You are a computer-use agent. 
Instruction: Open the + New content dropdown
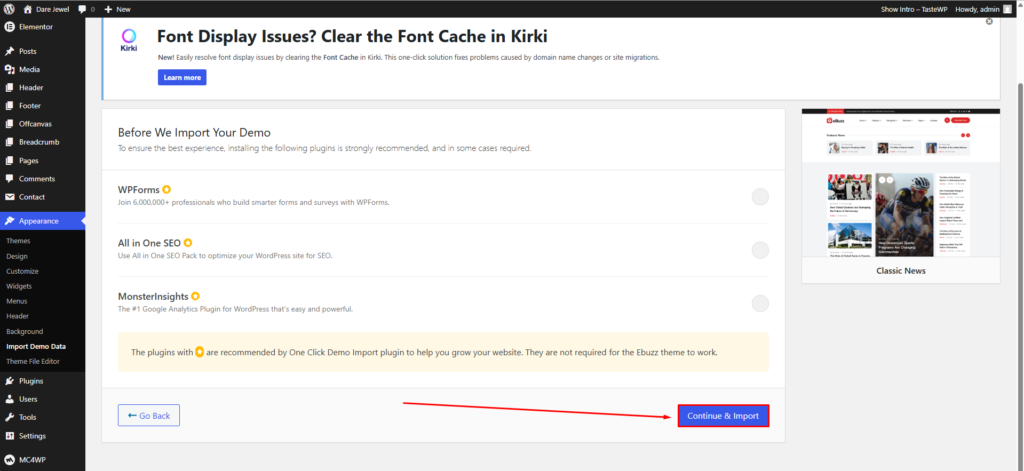click(x=117, y=8)
